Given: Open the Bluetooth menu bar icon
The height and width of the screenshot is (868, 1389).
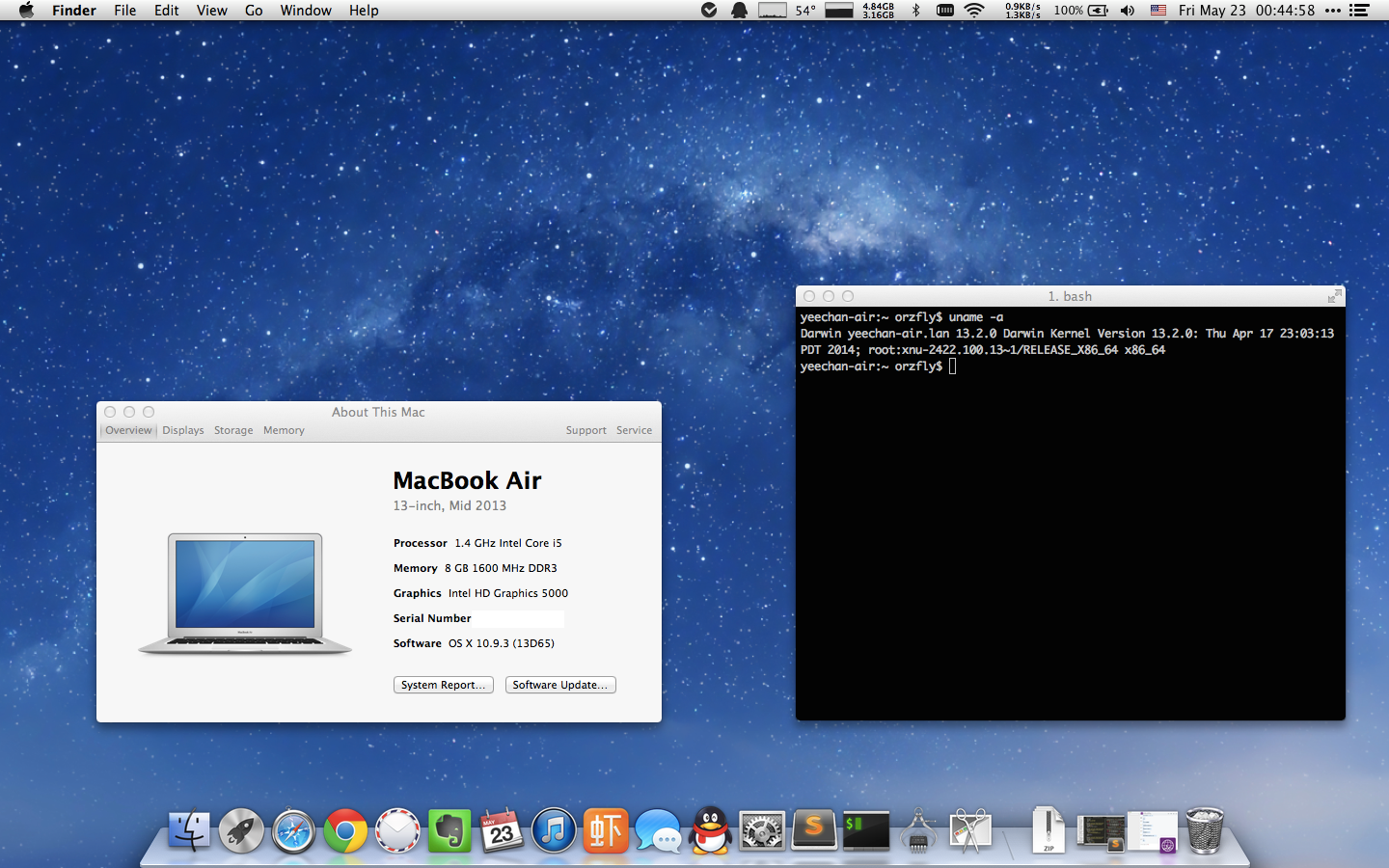Looking at the screenshot, I should click(x=915, y=11).
